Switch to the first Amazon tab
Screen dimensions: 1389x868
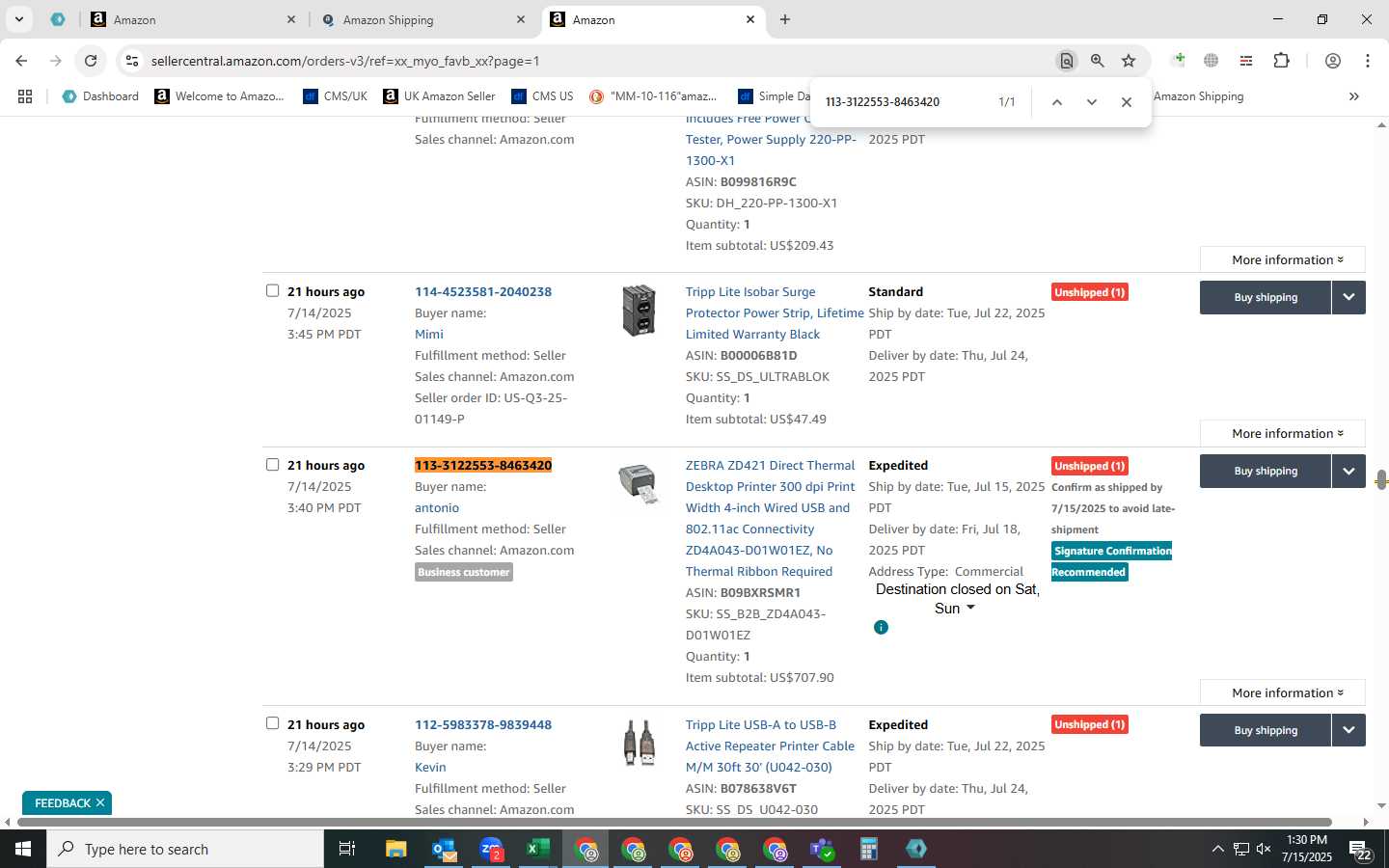tap(193, 19)
